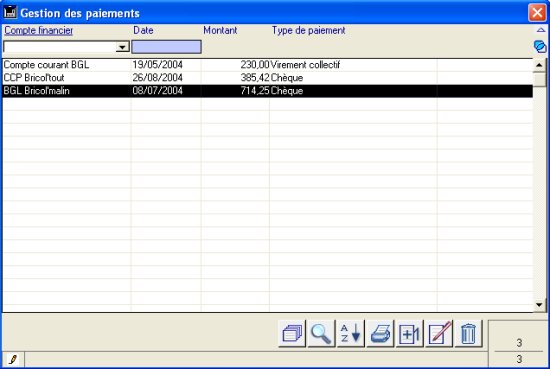Sort the list with A-Z icon
This screenshot has height=369, width=550.
coord(351,334)
